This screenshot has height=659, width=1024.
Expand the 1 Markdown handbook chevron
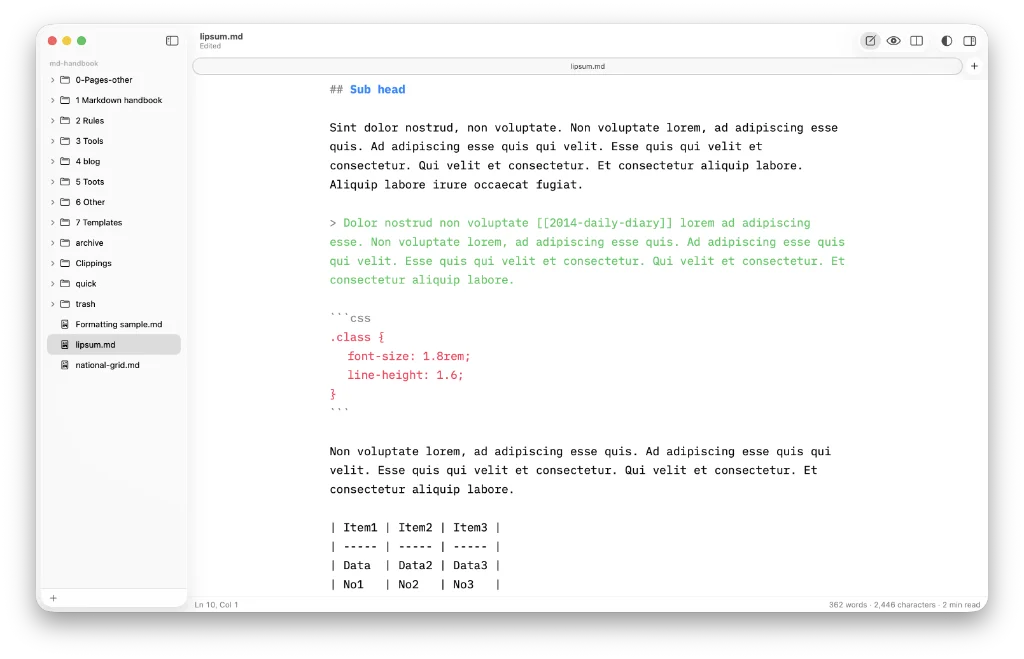pyautogui.click(x=52, y=100)
